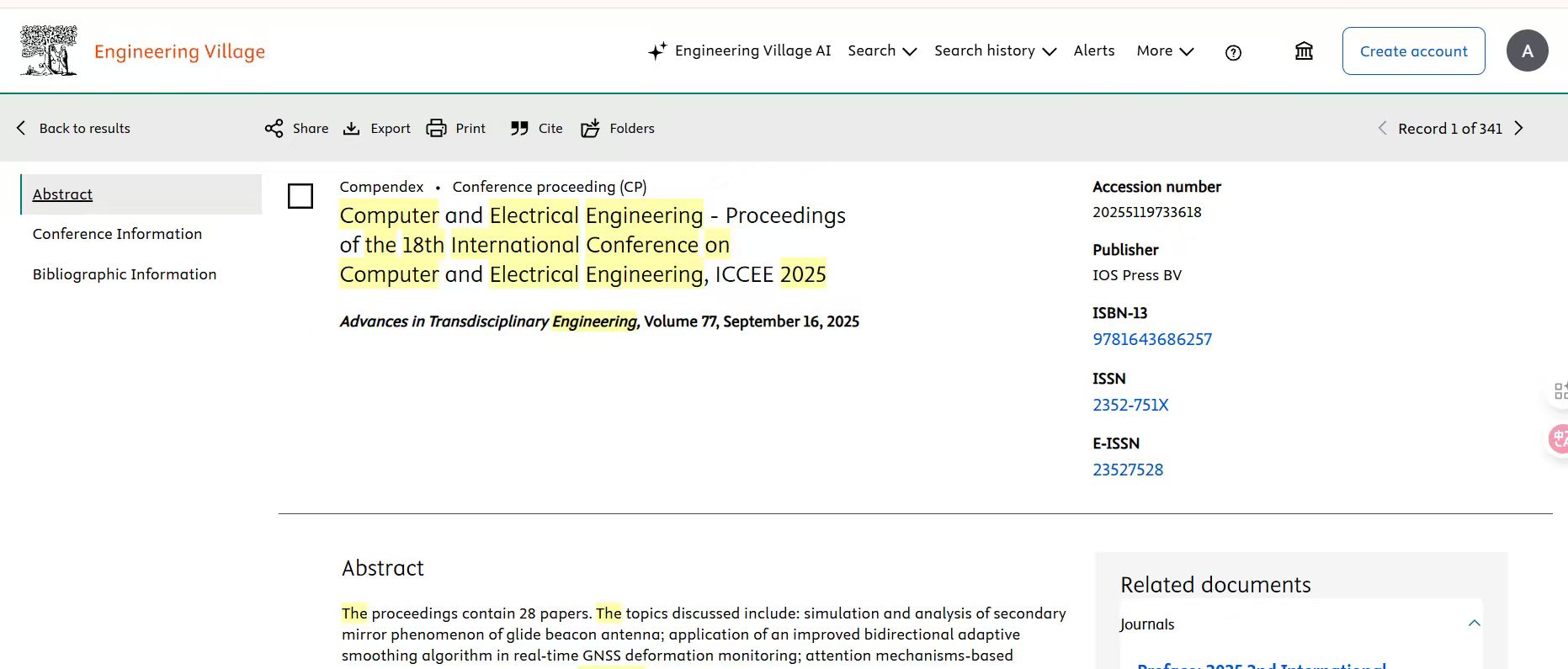Image resolution: width=1568 pixels, height=669 pixels.
Task: Click the Share icon
Action: [274, 128]
